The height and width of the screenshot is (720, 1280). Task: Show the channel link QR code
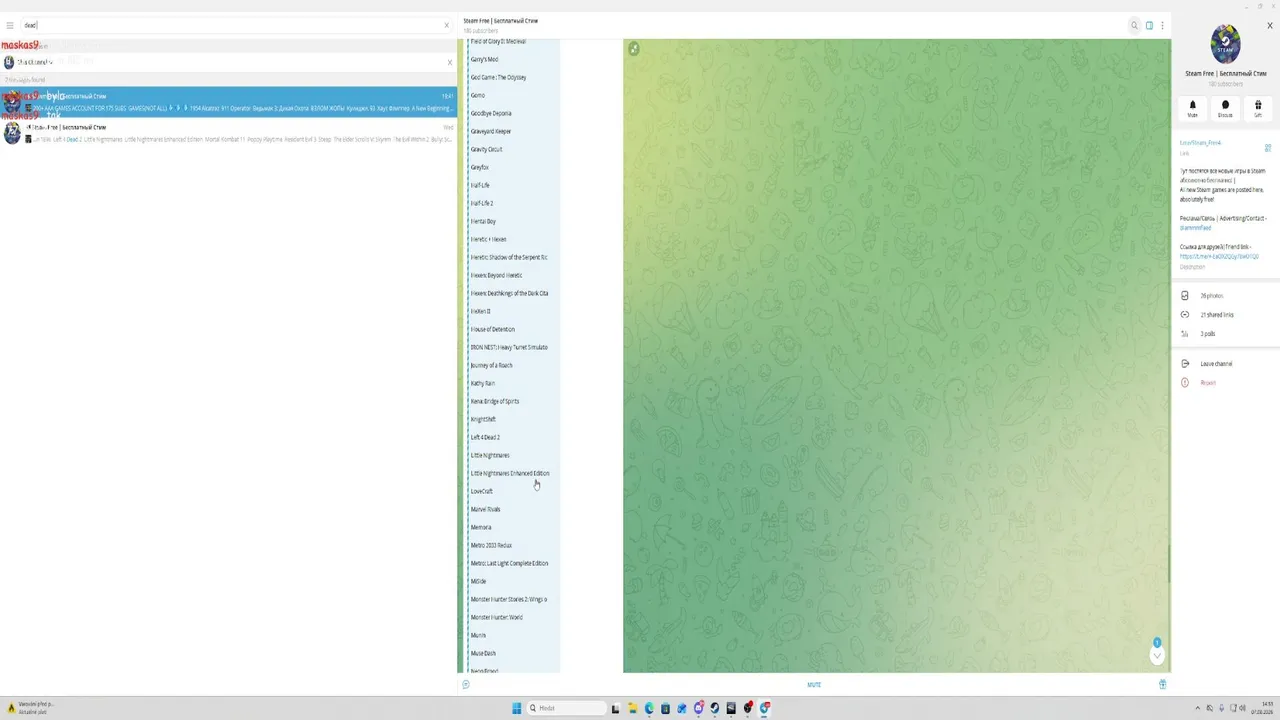coord(1267,148)
